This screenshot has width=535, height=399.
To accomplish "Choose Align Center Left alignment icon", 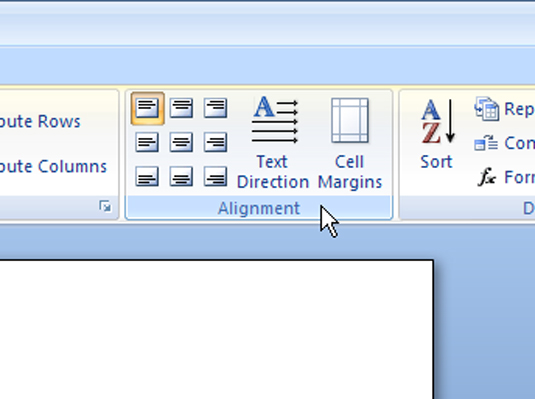I will point(147,142).
